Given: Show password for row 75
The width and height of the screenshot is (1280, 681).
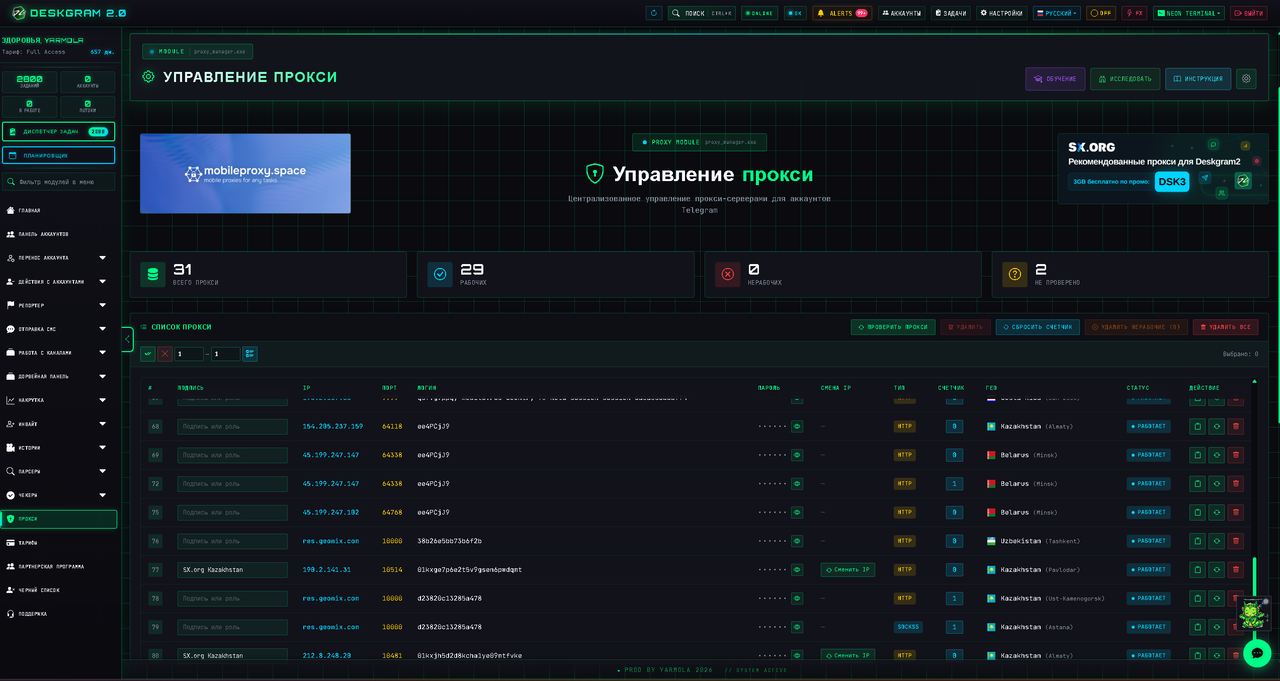Looking at the screenshot, I should pyautogui.click(x=797, y=512).
